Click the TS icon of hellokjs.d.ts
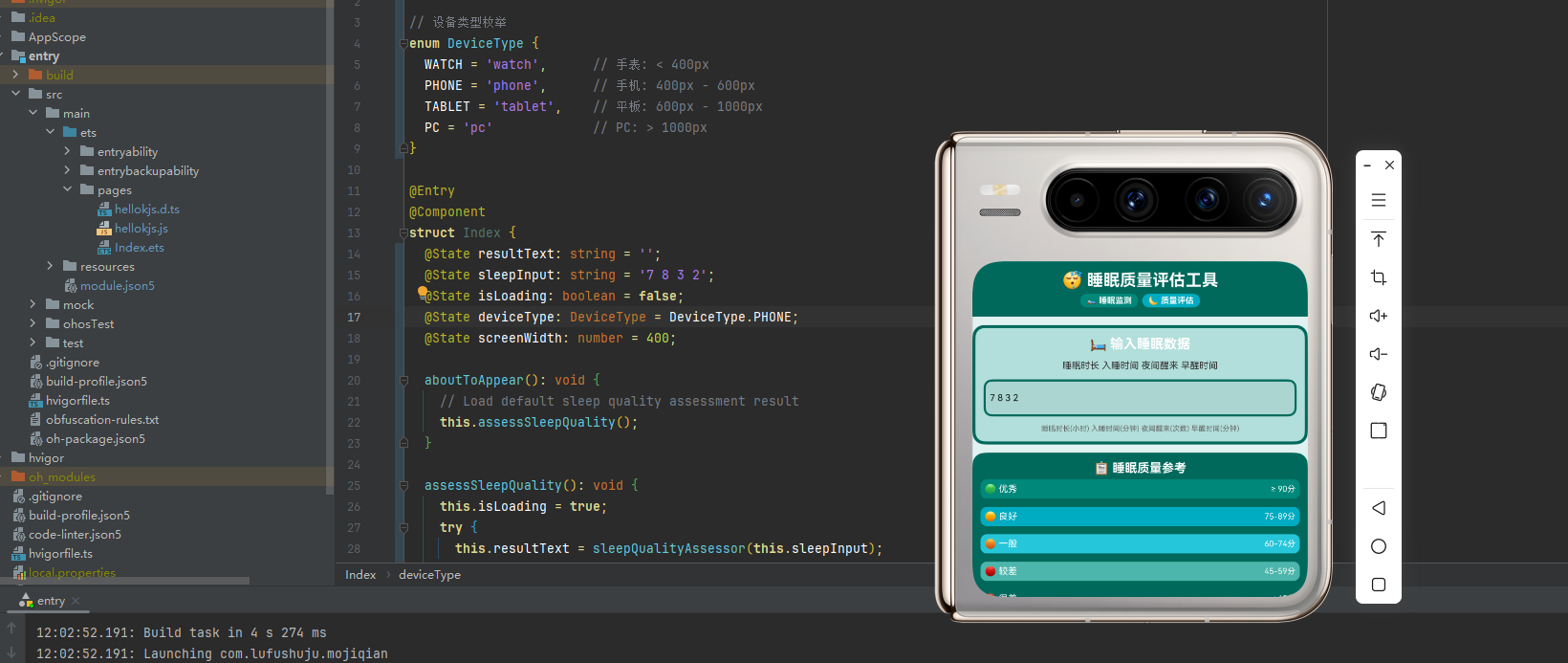Screen dimensions: 1568x663 104,210
